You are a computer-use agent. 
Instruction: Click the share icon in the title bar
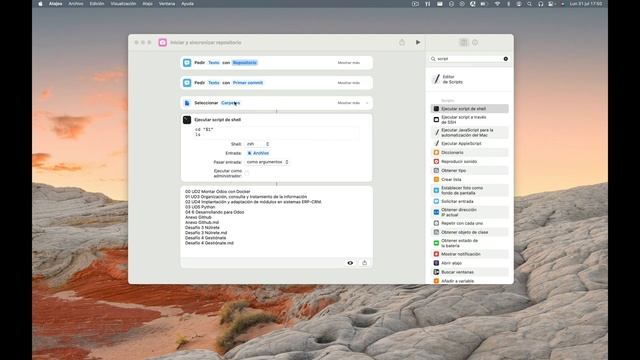(402, 42)
